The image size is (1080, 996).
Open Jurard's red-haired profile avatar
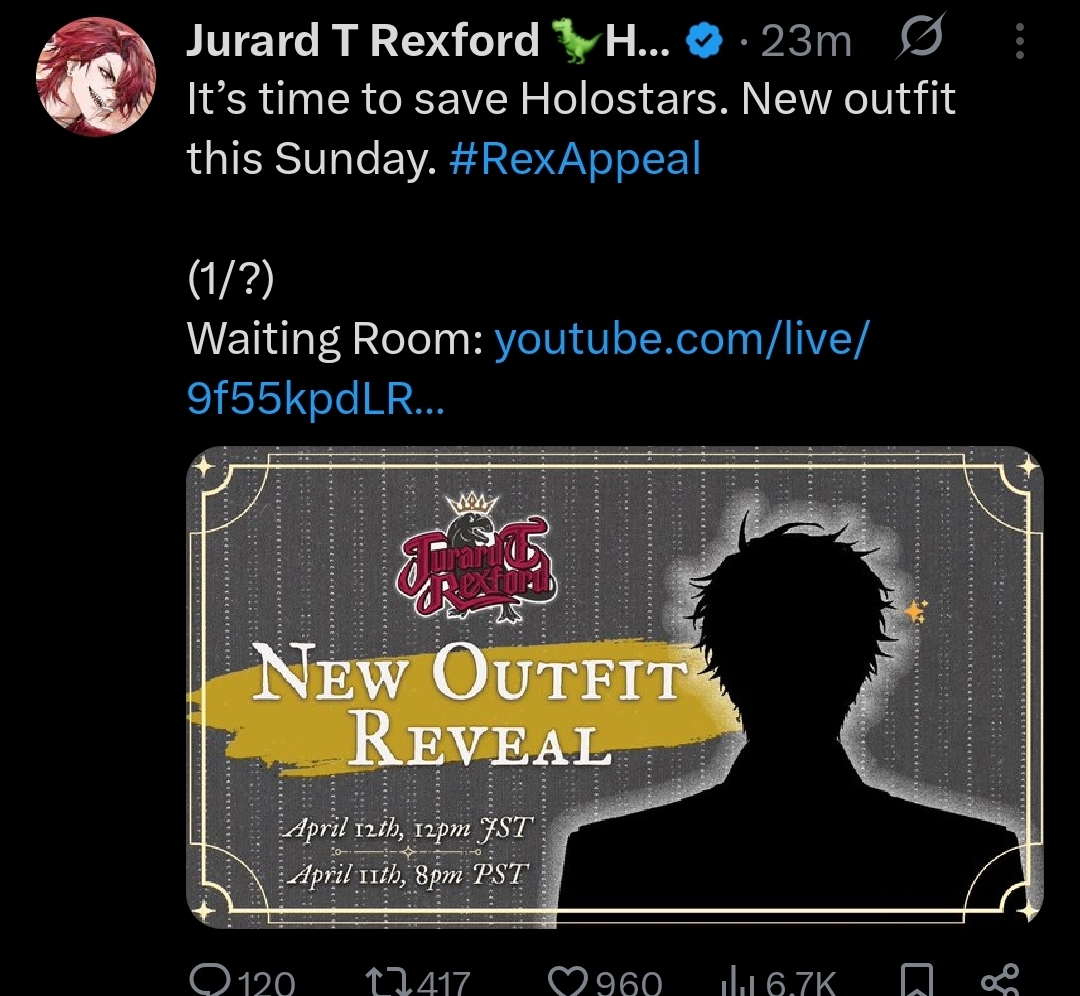coord(96,76)
